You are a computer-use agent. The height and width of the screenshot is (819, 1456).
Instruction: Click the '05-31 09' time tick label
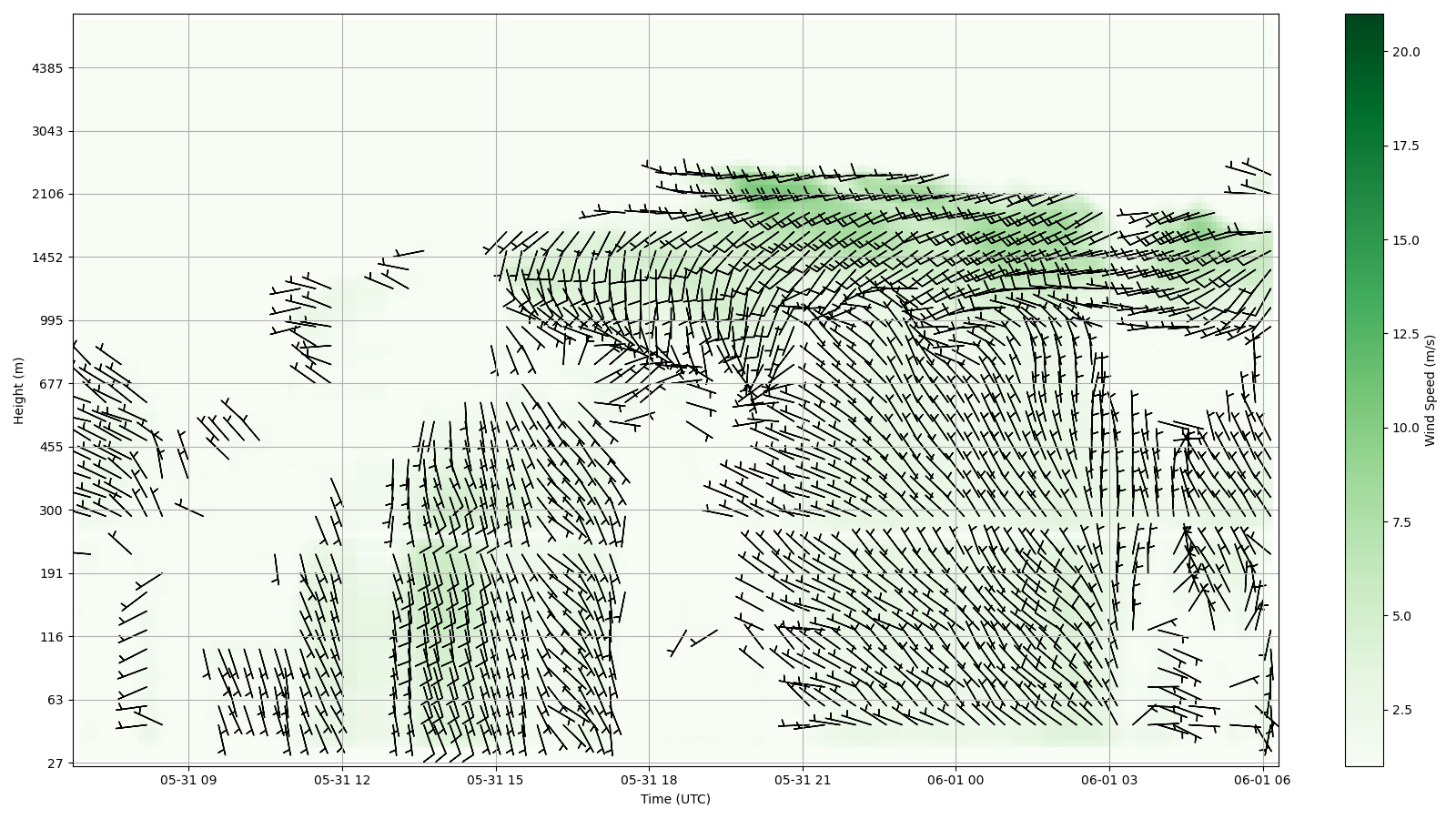pos(189,780)
